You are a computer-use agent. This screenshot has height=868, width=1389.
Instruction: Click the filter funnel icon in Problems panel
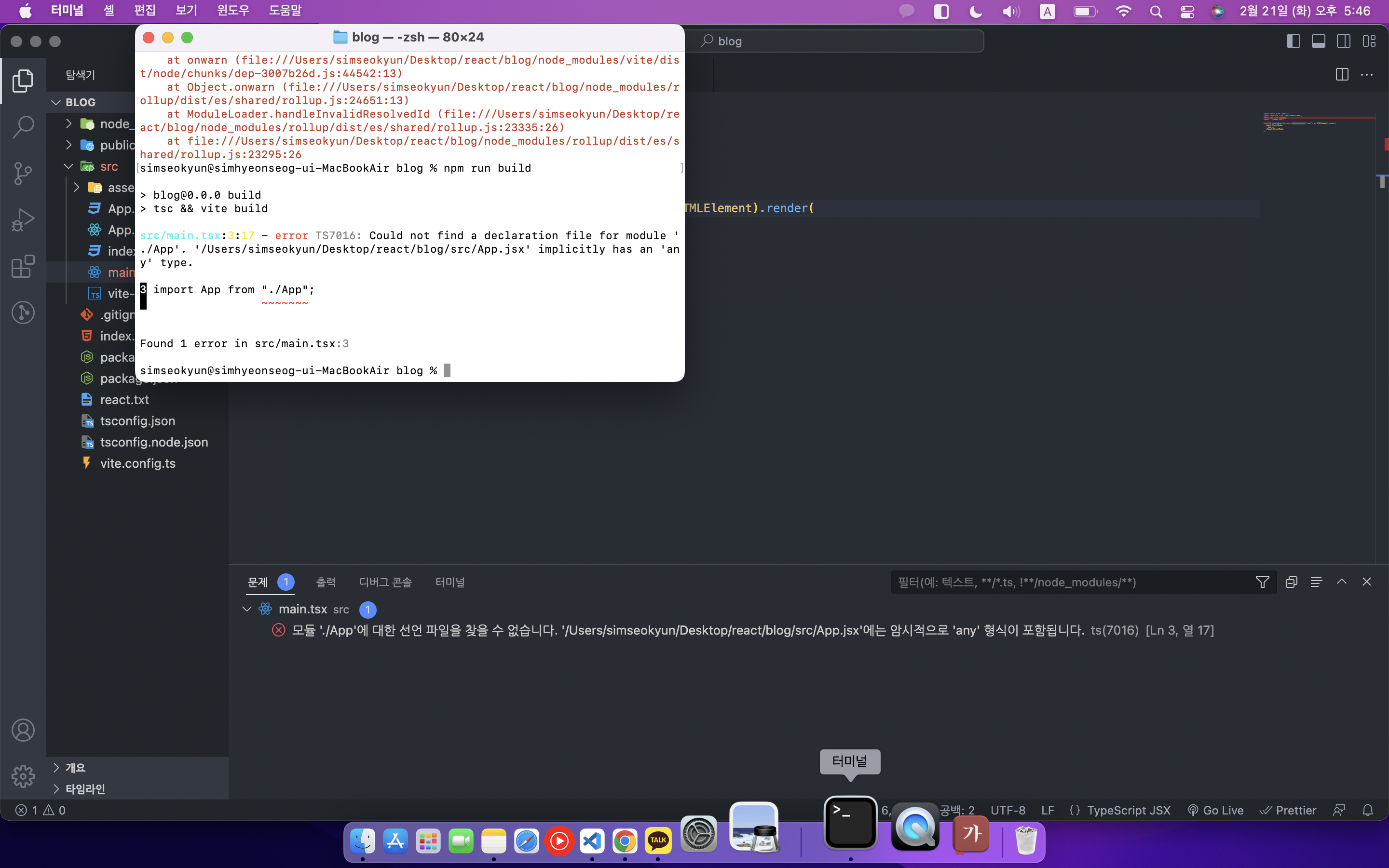(x=1262, y=582)
